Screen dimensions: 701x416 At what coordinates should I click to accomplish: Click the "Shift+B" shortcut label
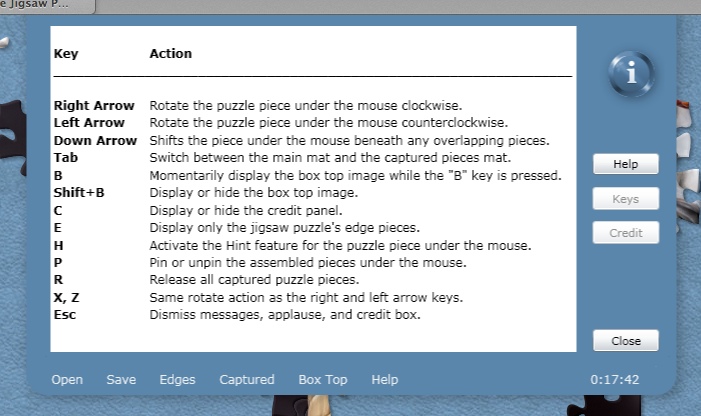79,193
